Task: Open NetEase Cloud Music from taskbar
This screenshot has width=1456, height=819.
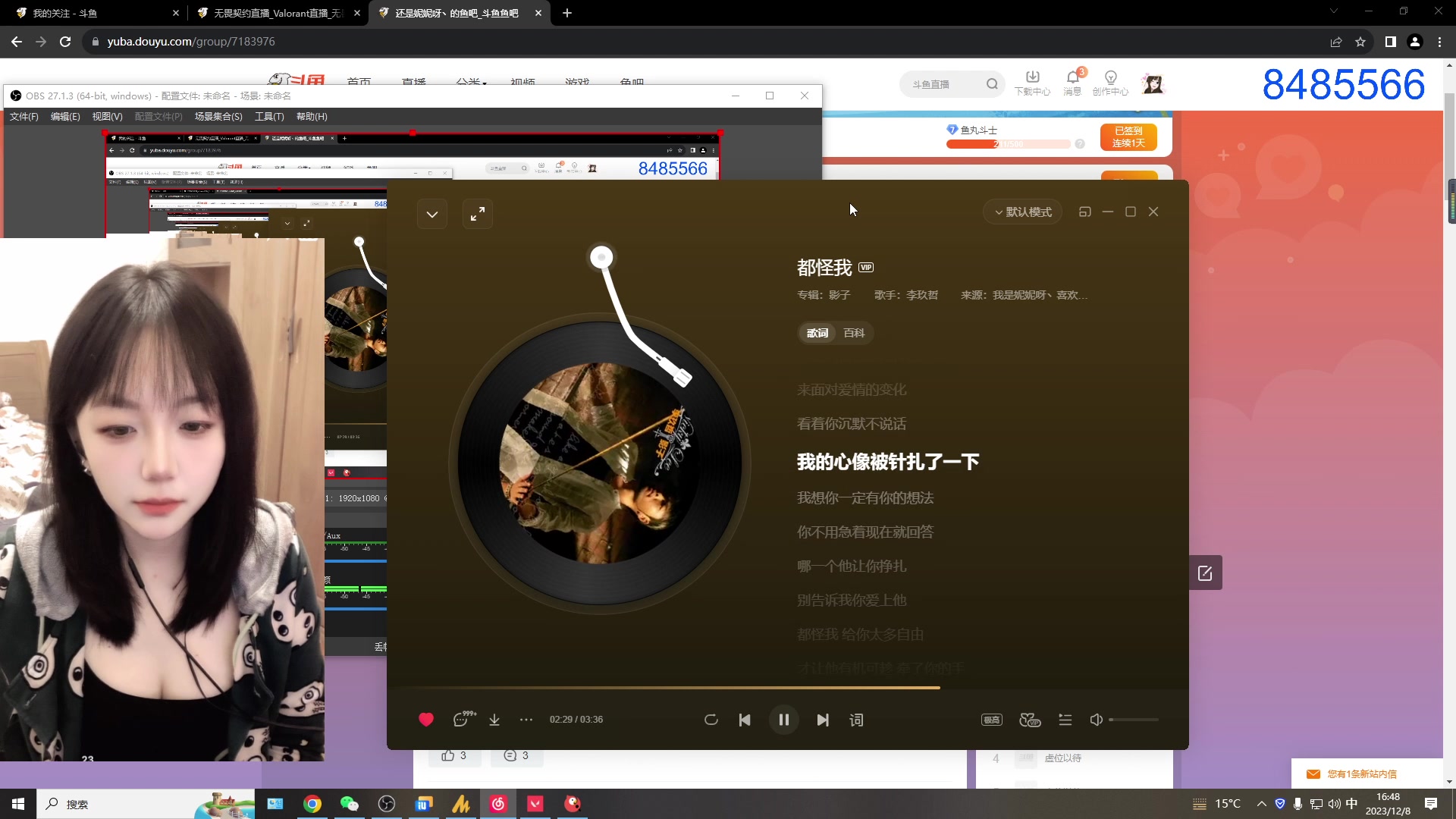Action: [x=498, y=804]
